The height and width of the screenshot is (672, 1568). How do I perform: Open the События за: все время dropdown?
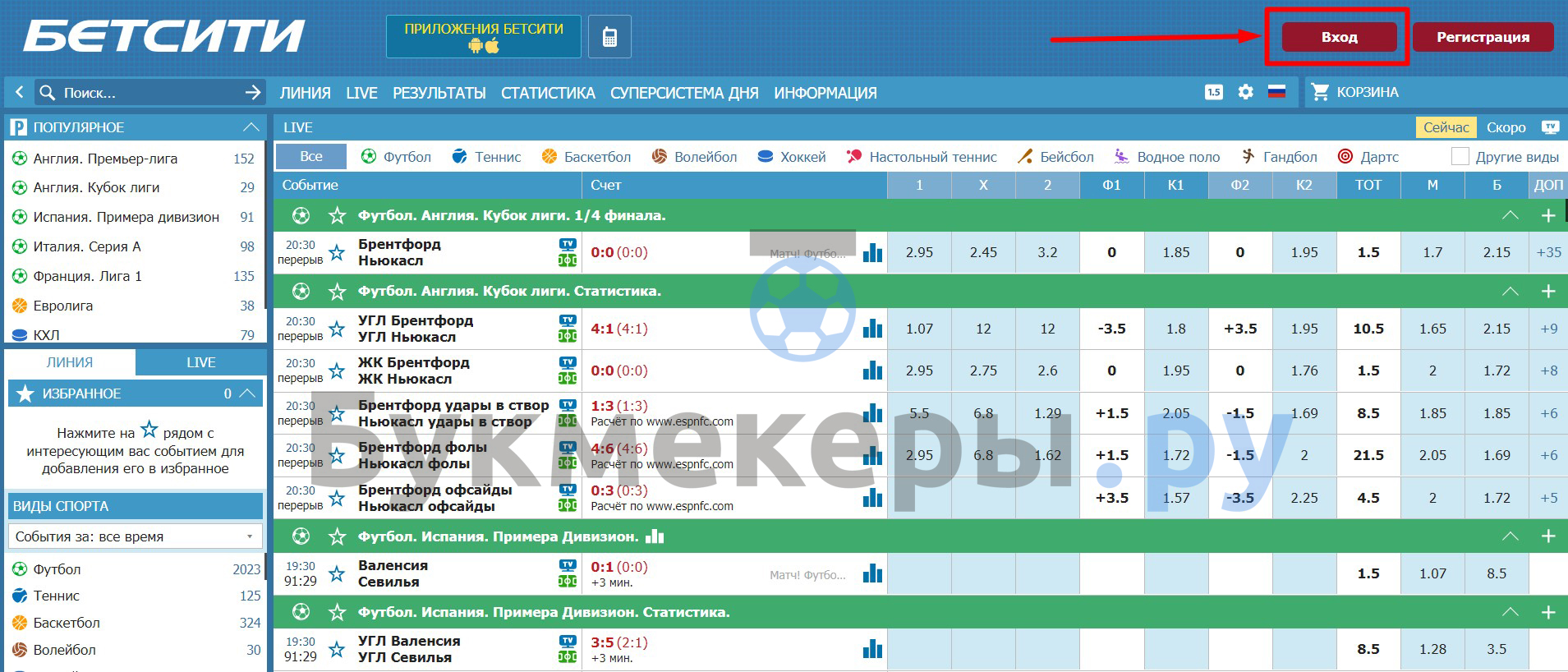pyautogui.click(x=136, y=536)
